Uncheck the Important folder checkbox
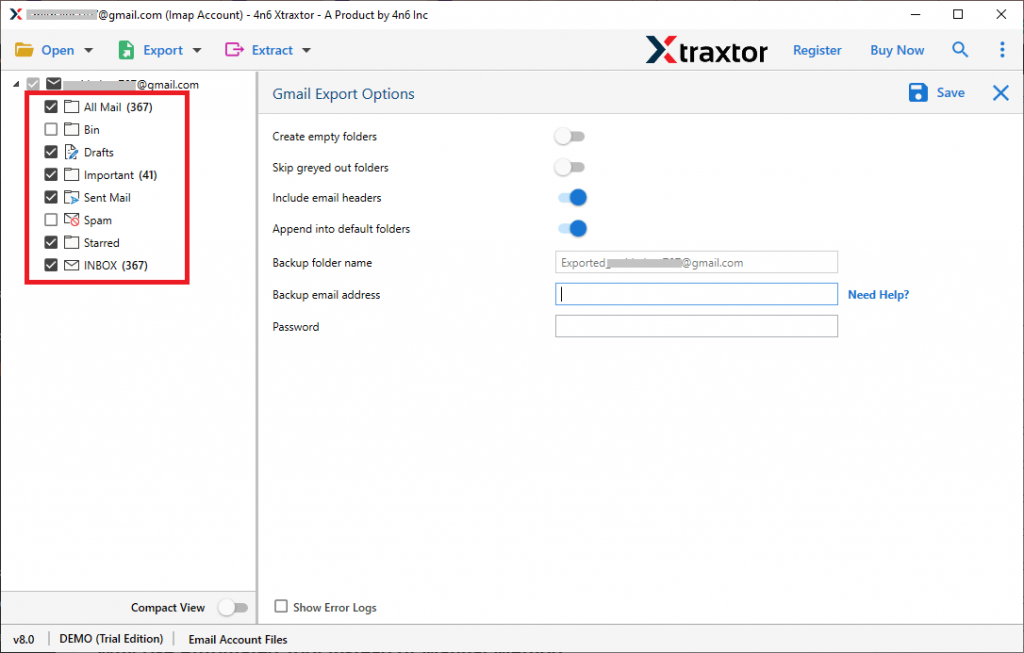The height and width of the screenshot is (653, 1024). coord(51,174)
